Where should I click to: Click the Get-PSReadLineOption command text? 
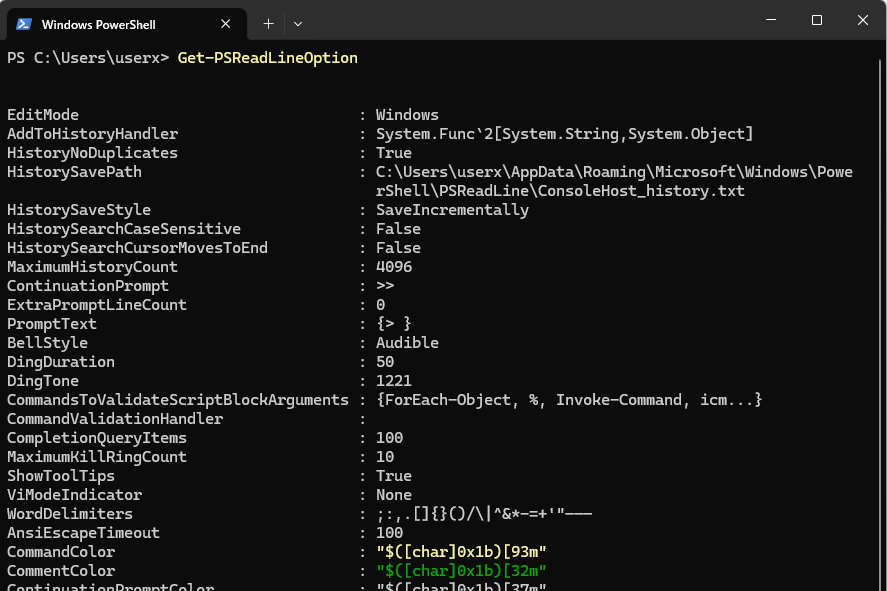click(267, 58)
